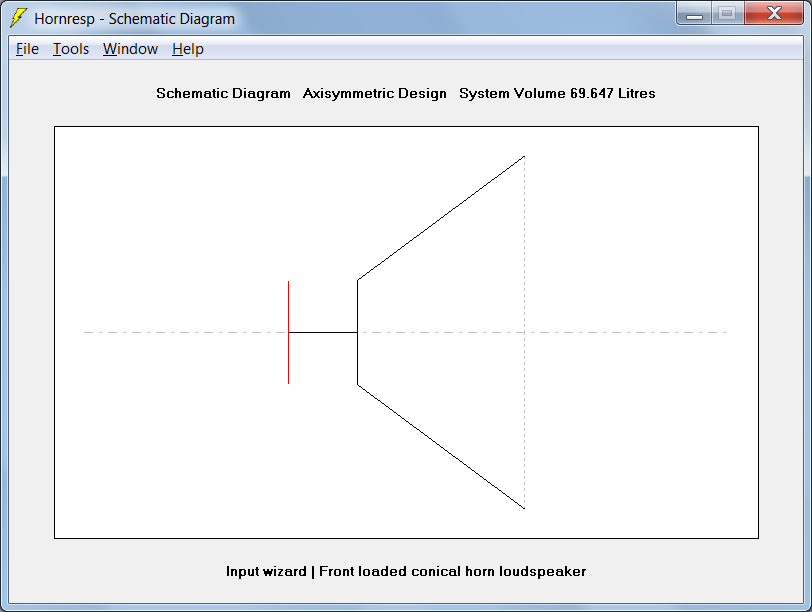Open the Tools menu

(71, 49)
